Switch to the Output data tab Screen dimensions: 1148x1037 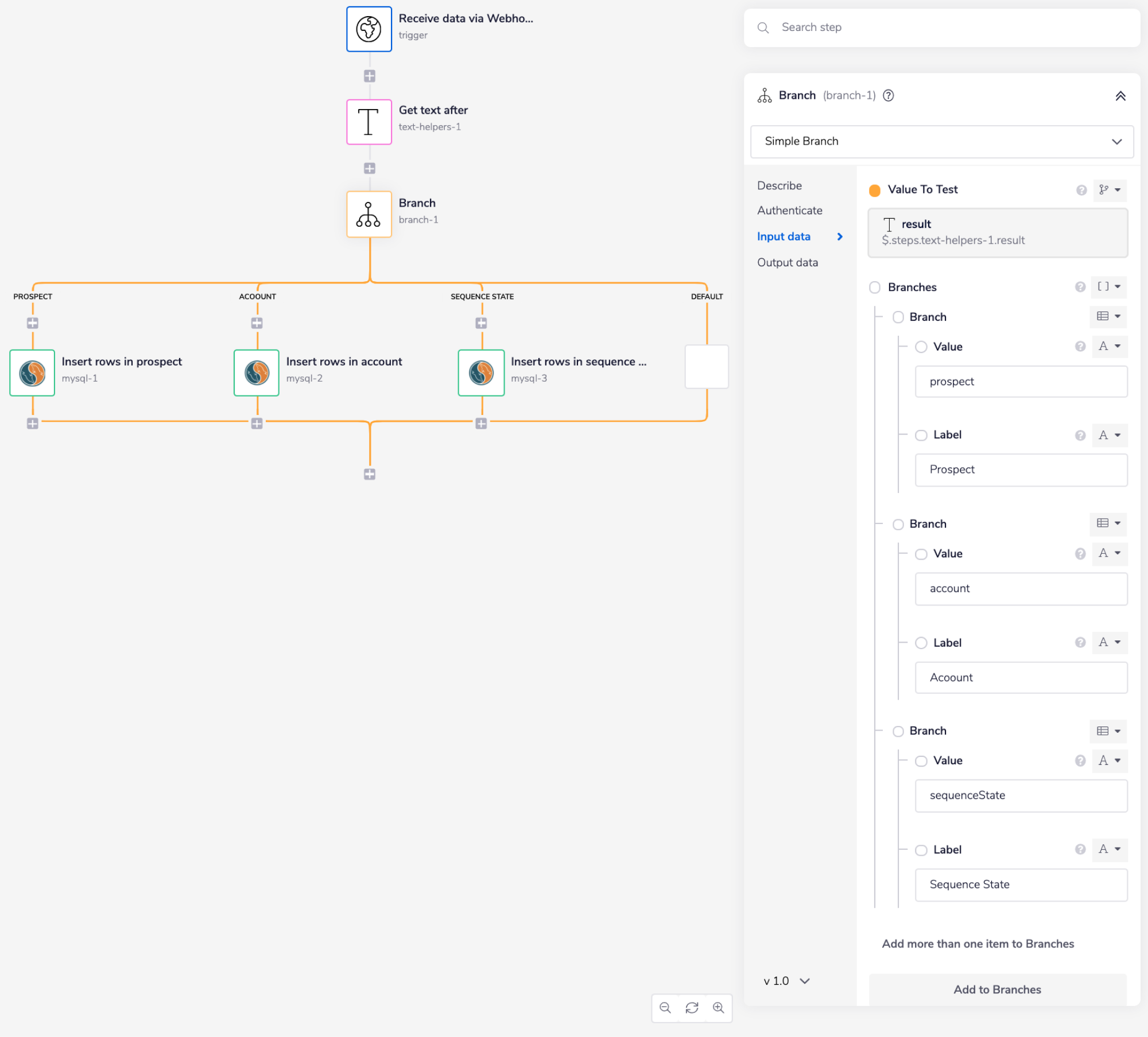point(787,262)
